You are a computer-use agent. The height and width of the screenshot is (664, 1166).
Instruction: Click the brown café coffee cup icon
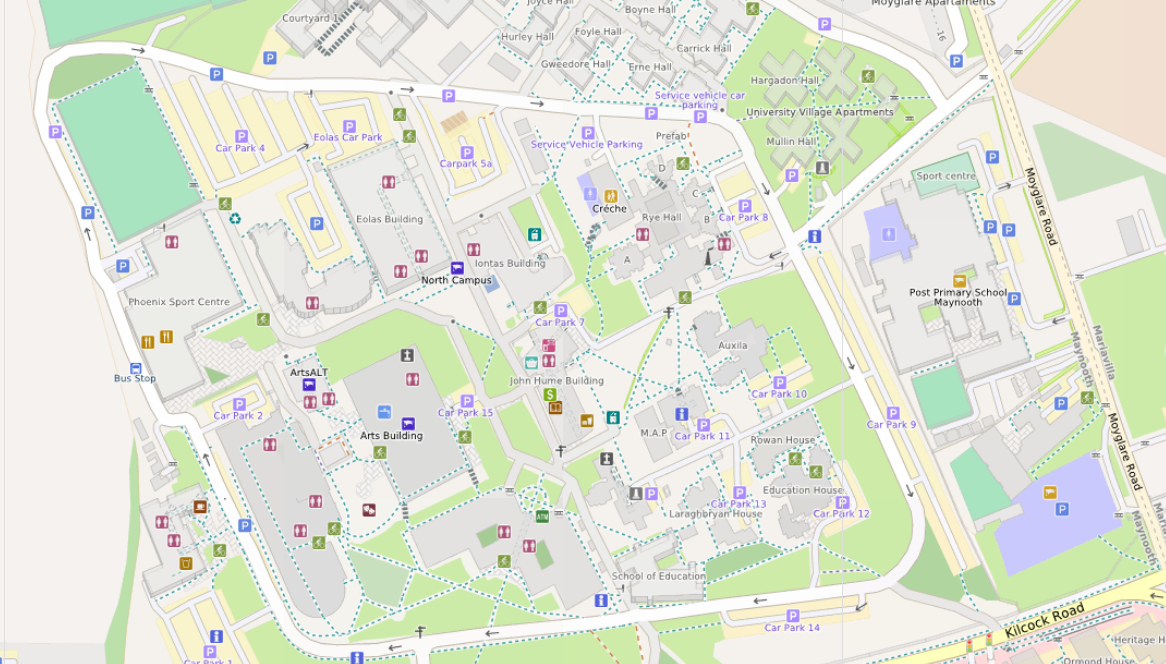pos(199,506)
